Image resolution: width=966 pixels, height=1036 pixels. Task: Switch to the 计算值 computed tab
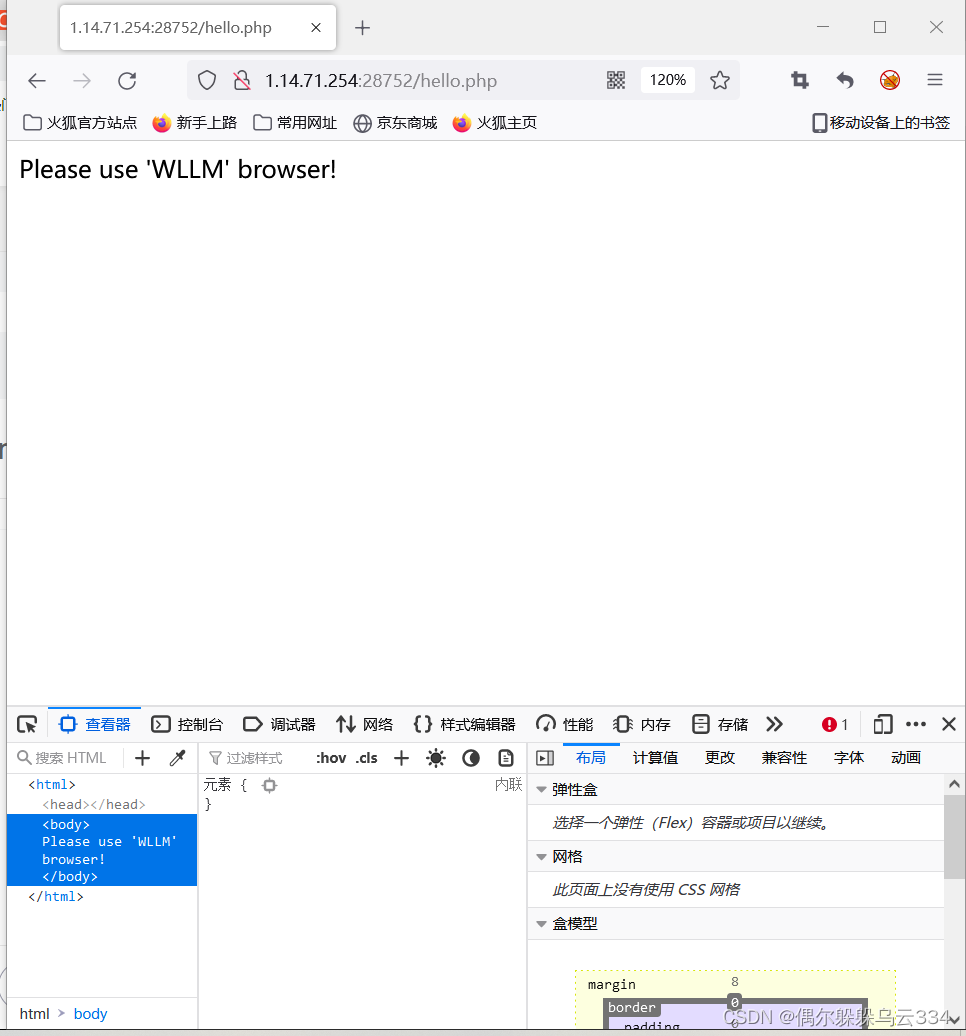pos(655,757)
